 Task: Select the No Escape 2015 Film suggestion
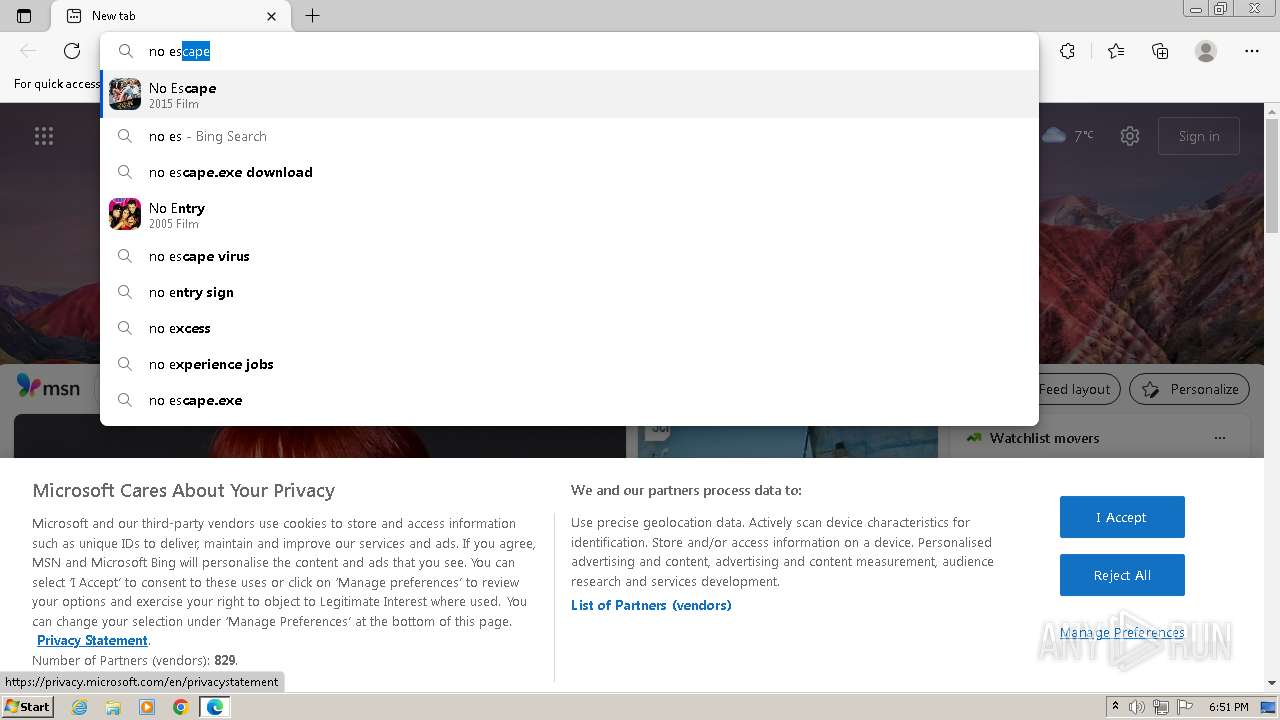point(569,94)
